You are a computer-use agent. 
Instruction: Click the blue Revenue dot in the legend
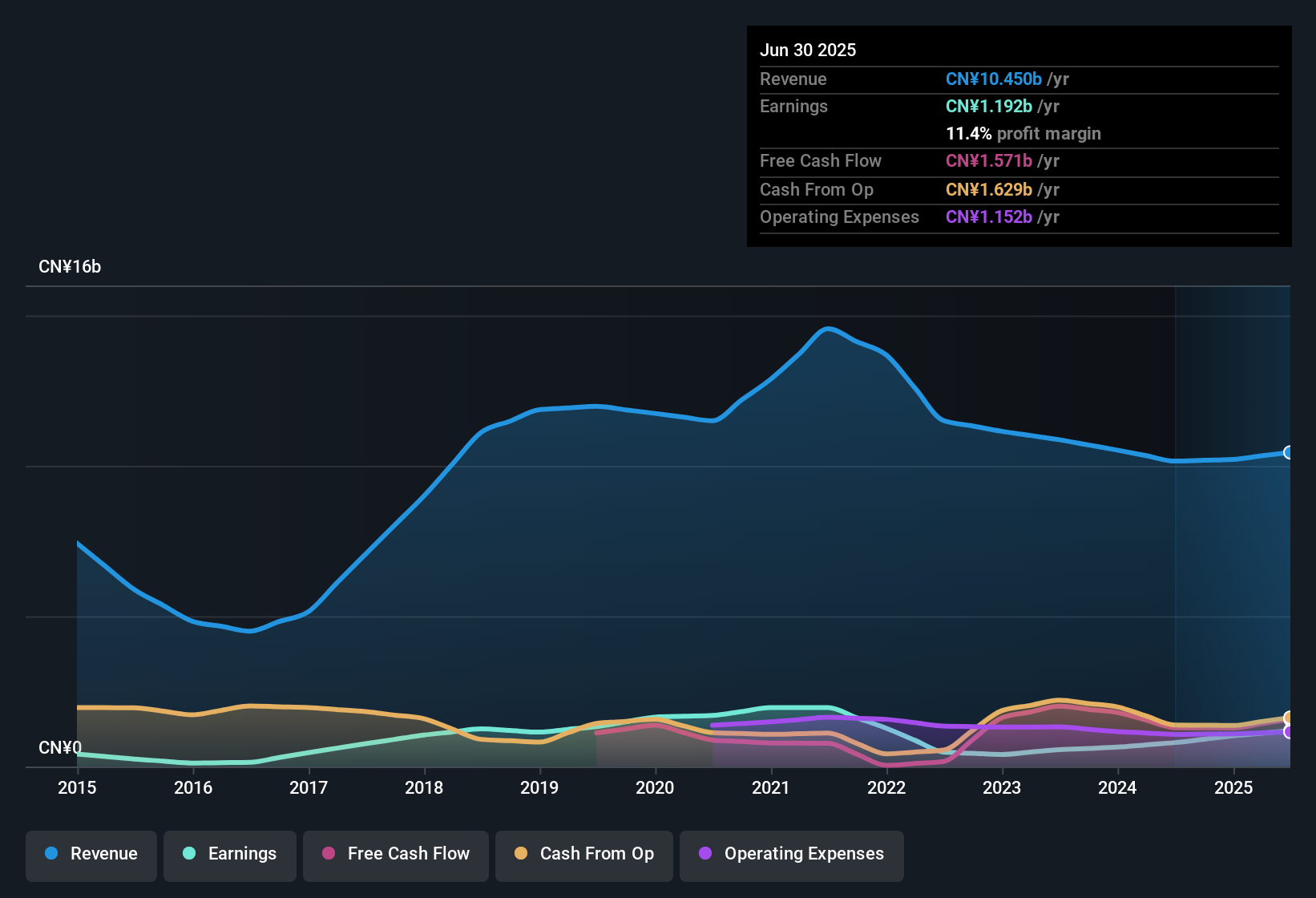(51, 854)
